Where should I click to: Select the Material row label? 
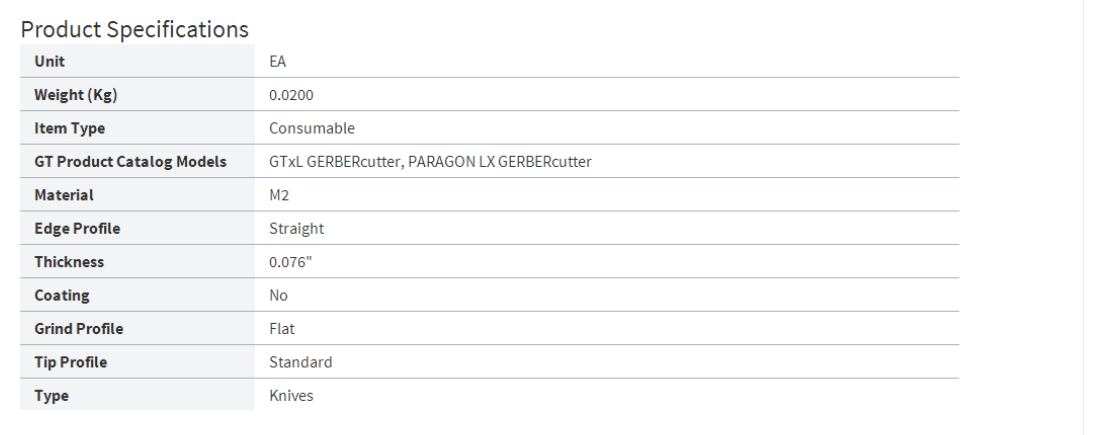coord(64,195)
